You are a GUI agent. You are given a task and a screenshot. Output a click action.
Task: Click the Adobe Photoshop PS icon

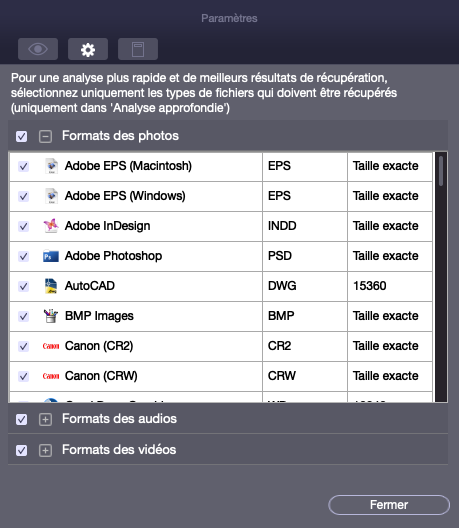(x=51, y=256)
